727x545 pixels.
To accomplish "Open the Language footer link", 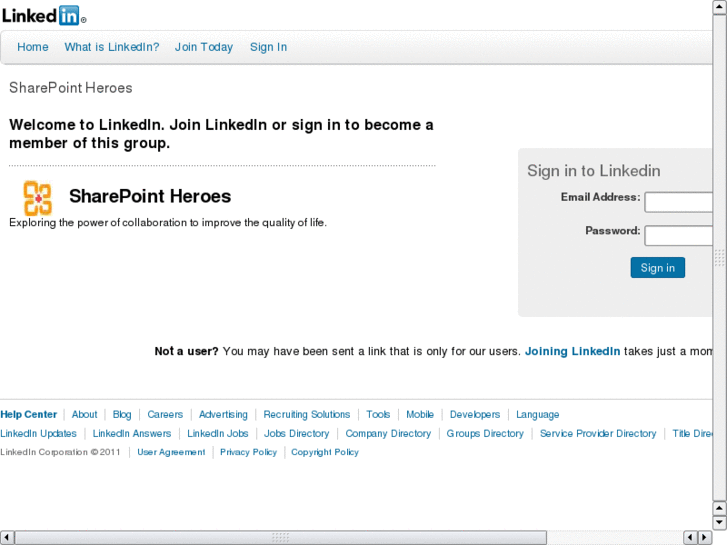I will 537,414.
